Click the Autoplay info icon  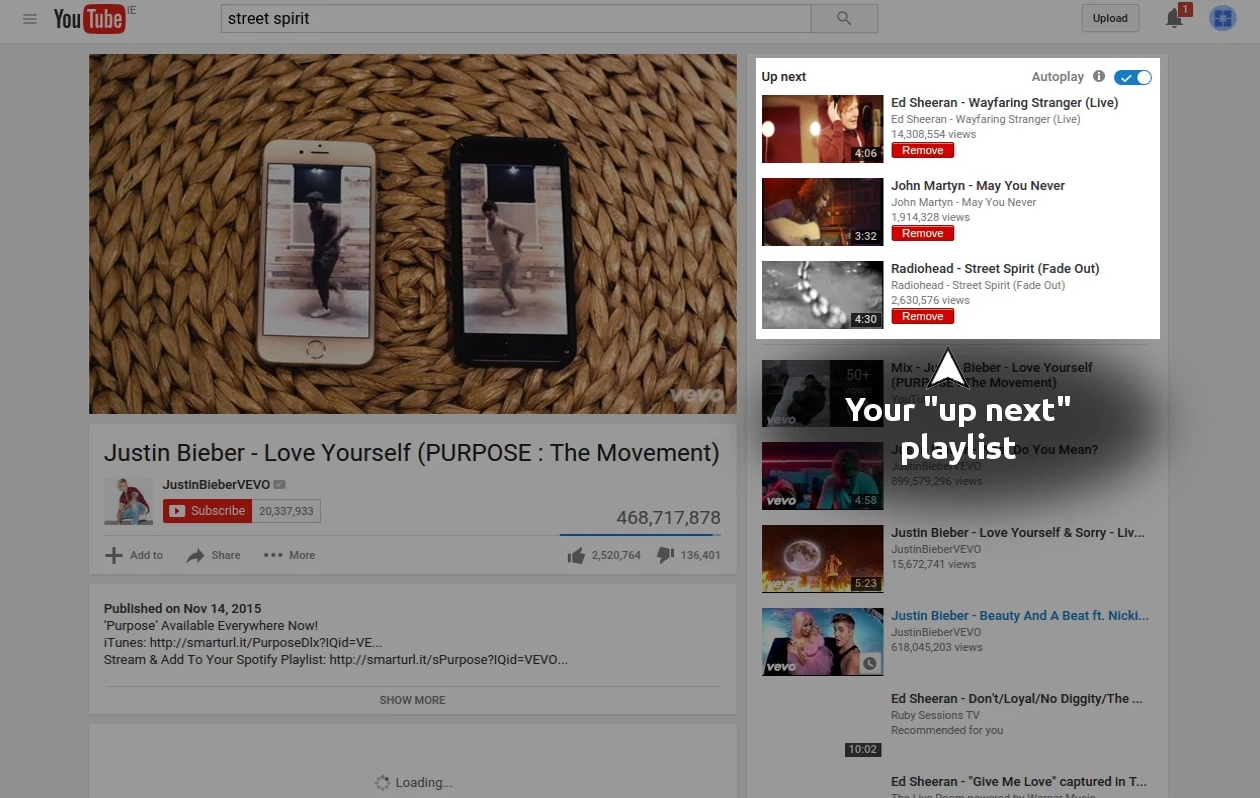pos(1098,77)
